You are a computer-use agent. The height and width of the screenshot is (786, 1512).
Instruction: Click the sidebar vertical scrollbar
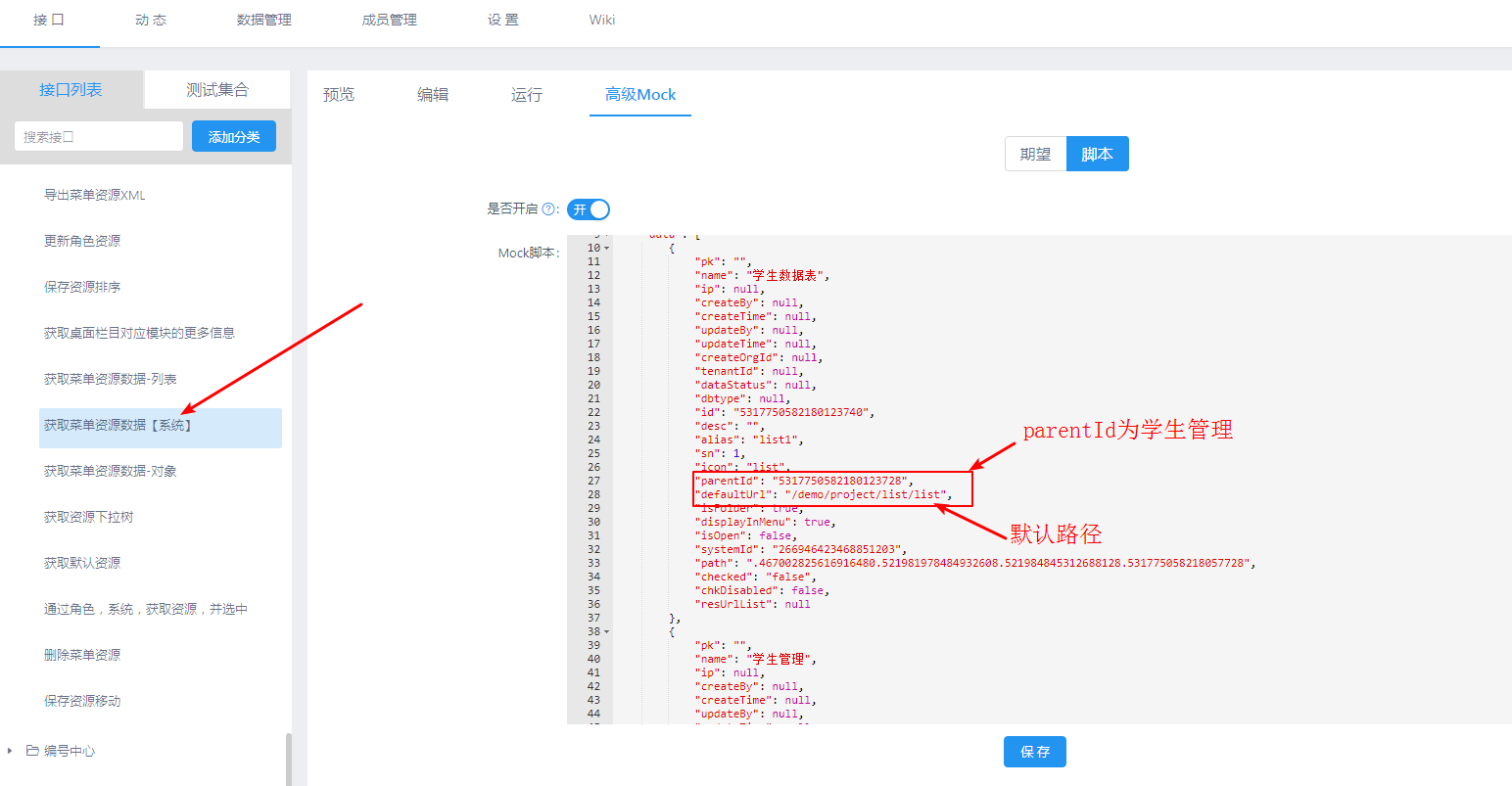click(x=288, y=759)
